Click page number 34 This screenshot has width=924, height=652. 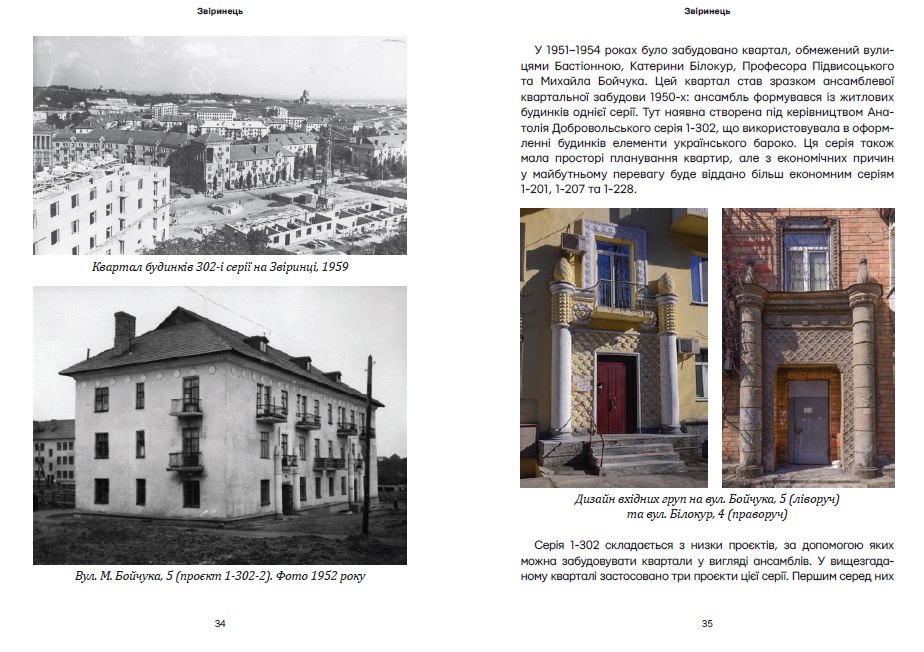point(220,624)
